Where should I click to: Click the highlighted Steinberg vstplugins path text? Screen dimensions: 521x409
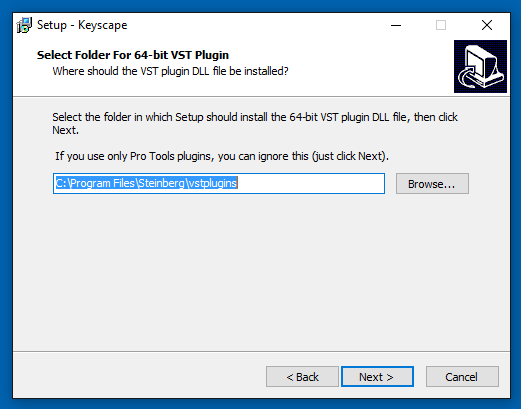tap(146, 183)
